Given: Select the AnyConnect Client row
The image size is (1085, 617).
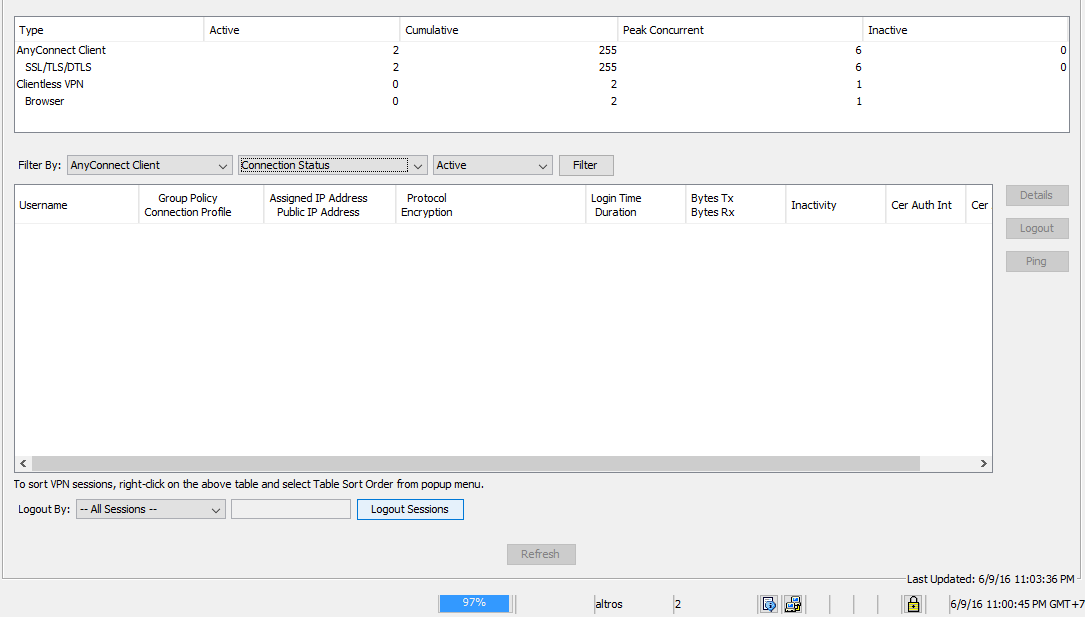Looking at the screenshot, I should coord(542,50).
